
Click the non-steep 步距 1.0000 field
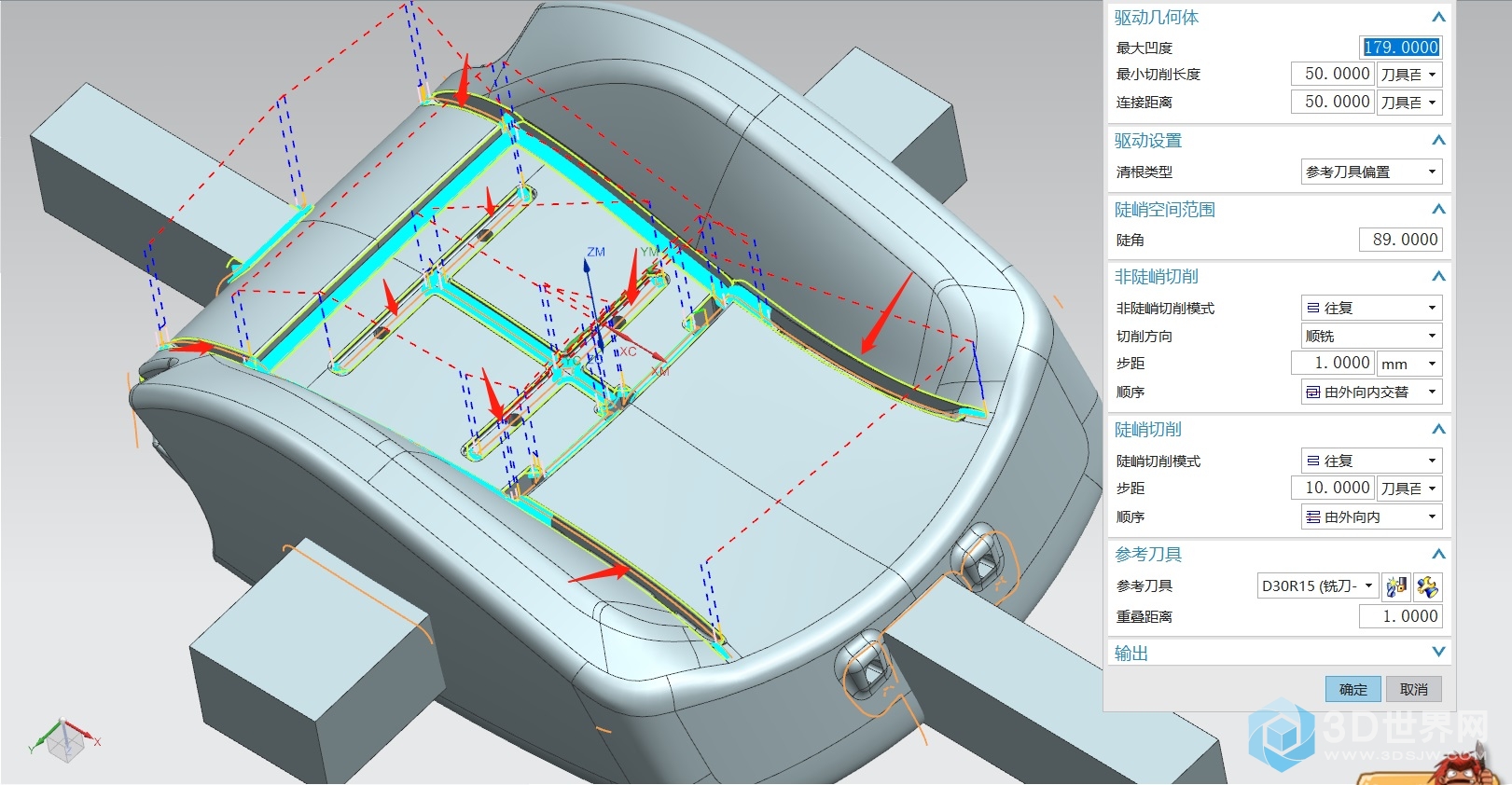point(1333,364)
